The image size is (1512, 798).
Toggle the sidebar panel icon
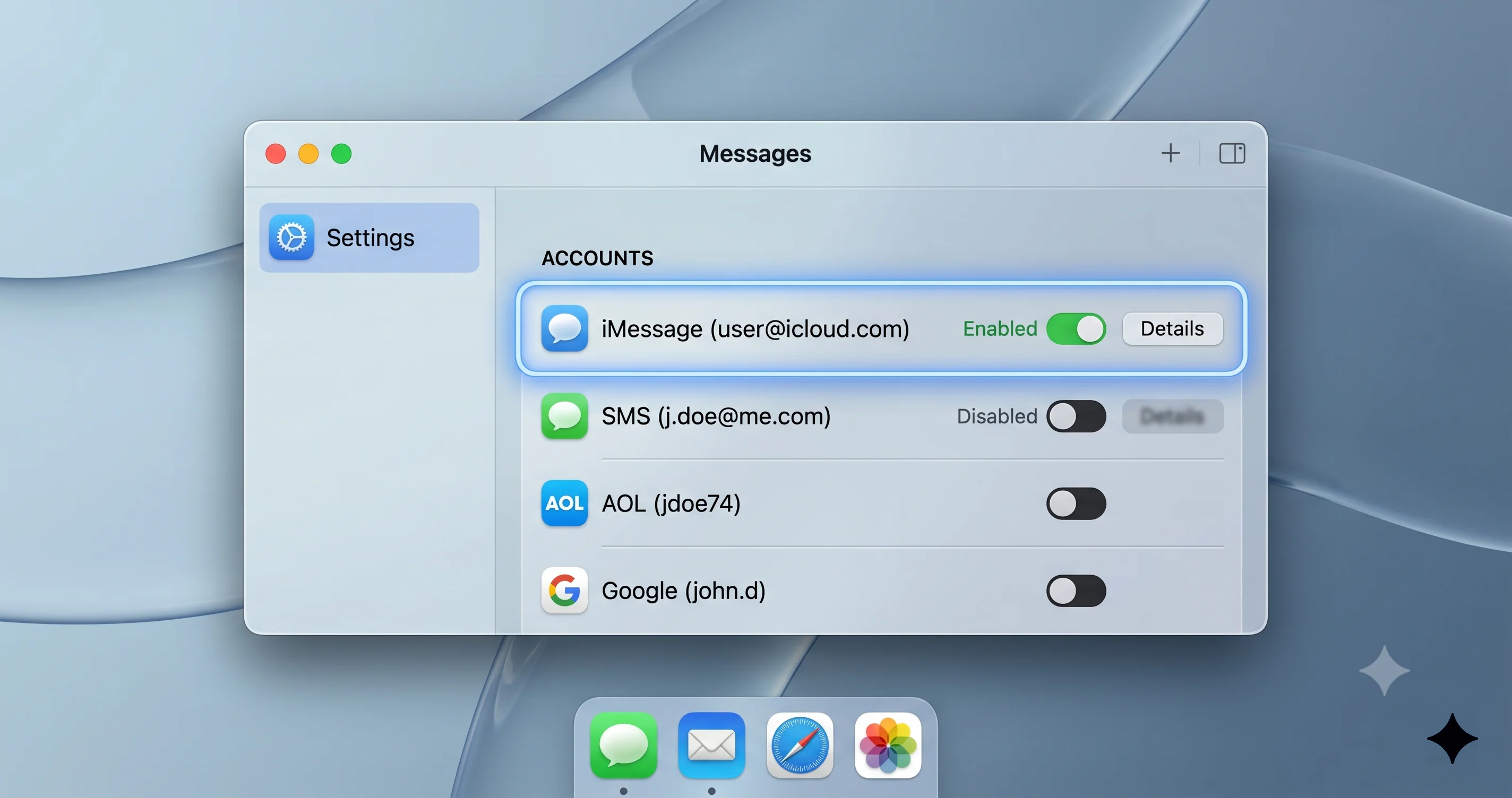[x=1232, y=153]
